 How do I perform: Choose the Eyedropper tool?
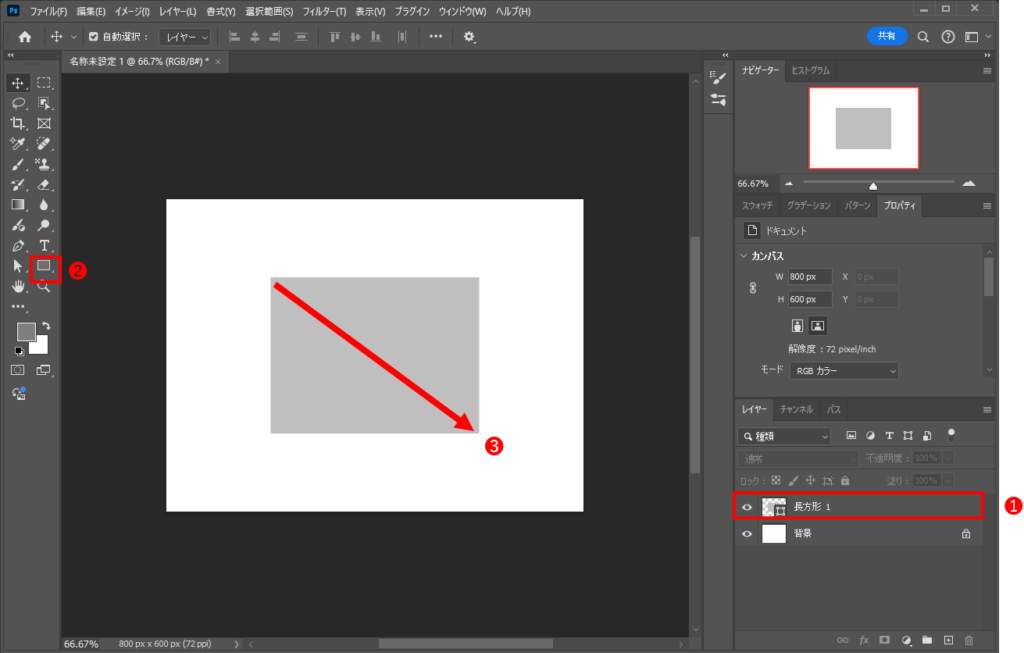[x=18, y=144]
